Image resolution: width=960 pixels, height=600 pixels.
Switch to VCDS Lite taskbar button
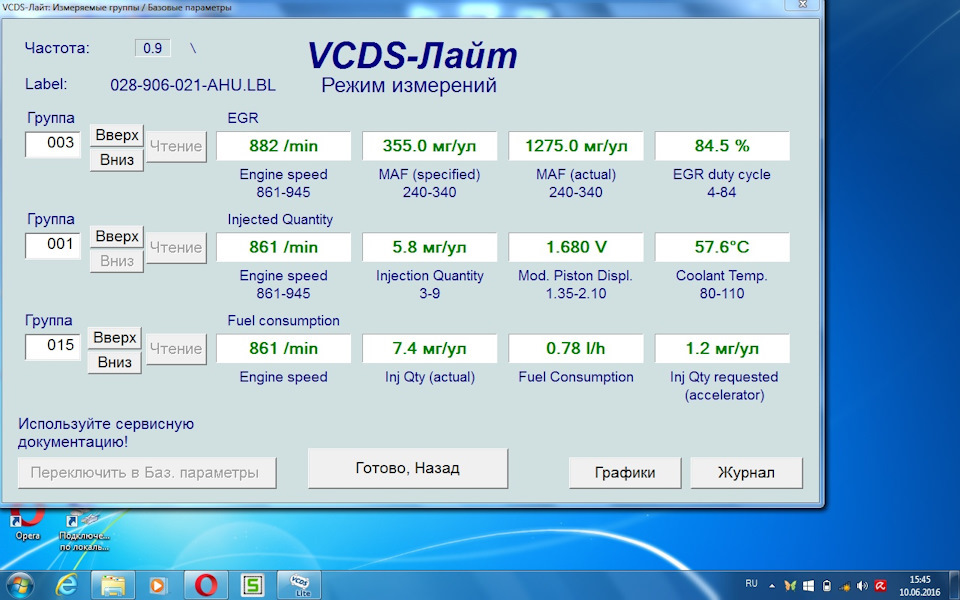299,586
